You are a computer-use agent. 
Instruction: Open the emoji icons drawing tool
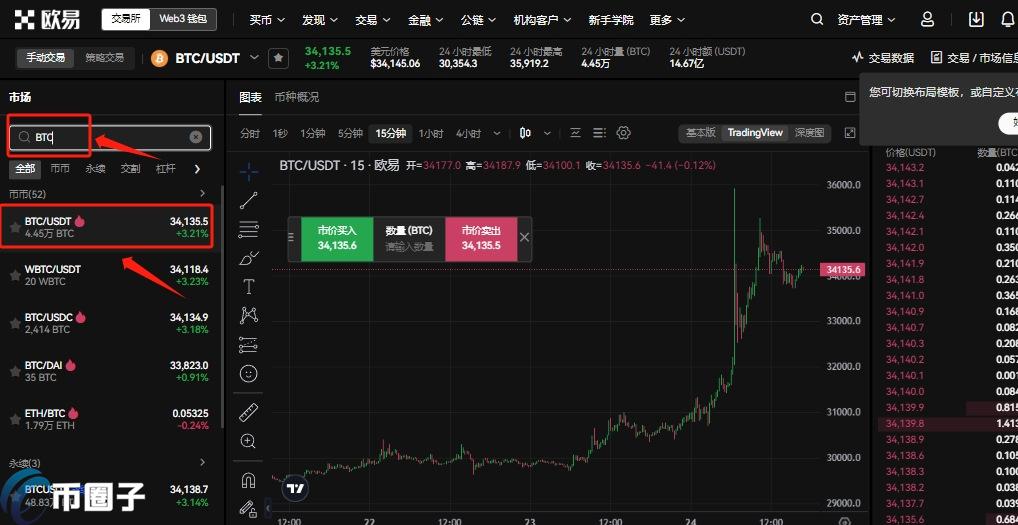[249, 374]
